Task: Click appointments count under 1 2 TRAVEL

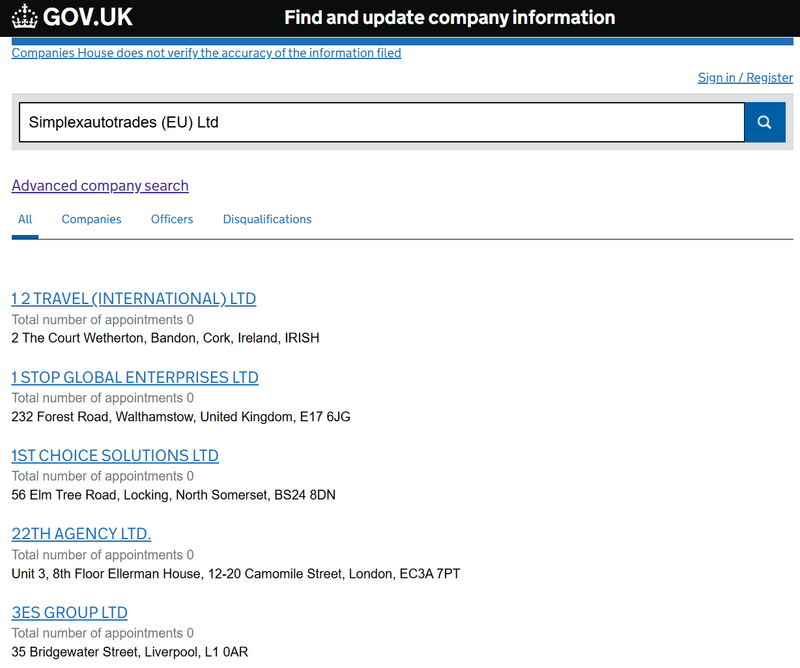Action: pos(103,319)
